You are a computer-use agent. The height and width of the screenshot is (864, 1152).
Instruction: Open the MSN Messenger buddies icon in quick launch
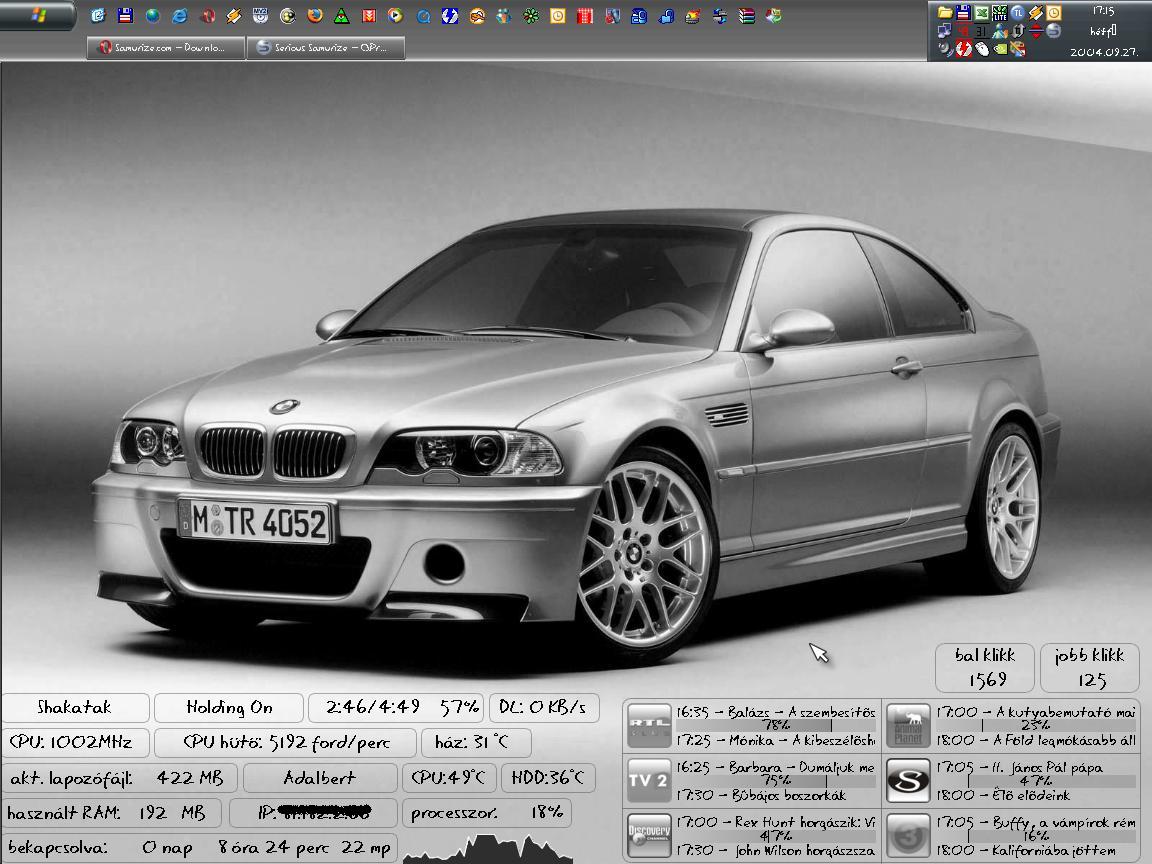coord(503,16)
